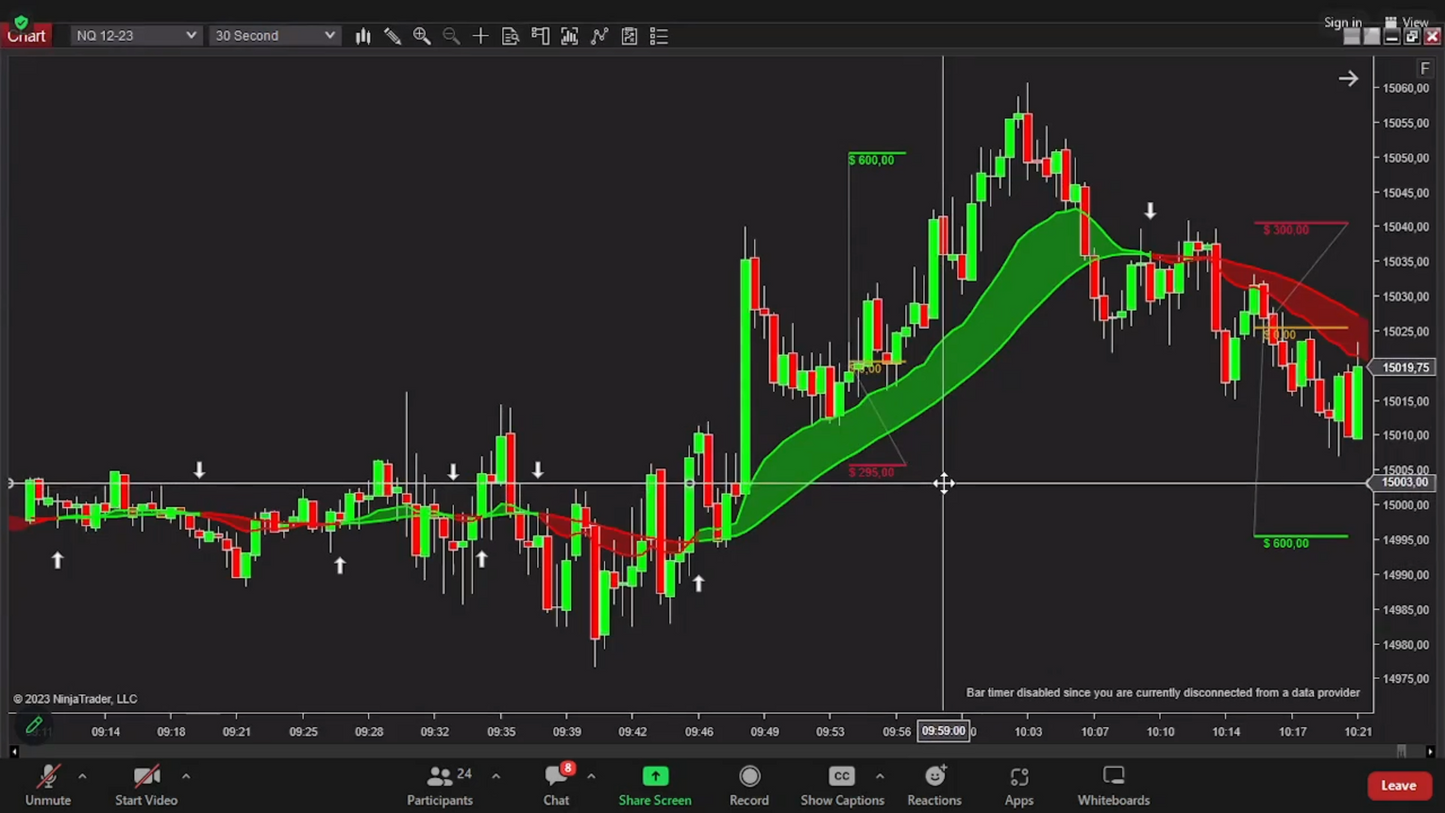This screenshot has width=1445, height=813.
Task: Open the drawing tools pencil icon
Action: [393, 36]
